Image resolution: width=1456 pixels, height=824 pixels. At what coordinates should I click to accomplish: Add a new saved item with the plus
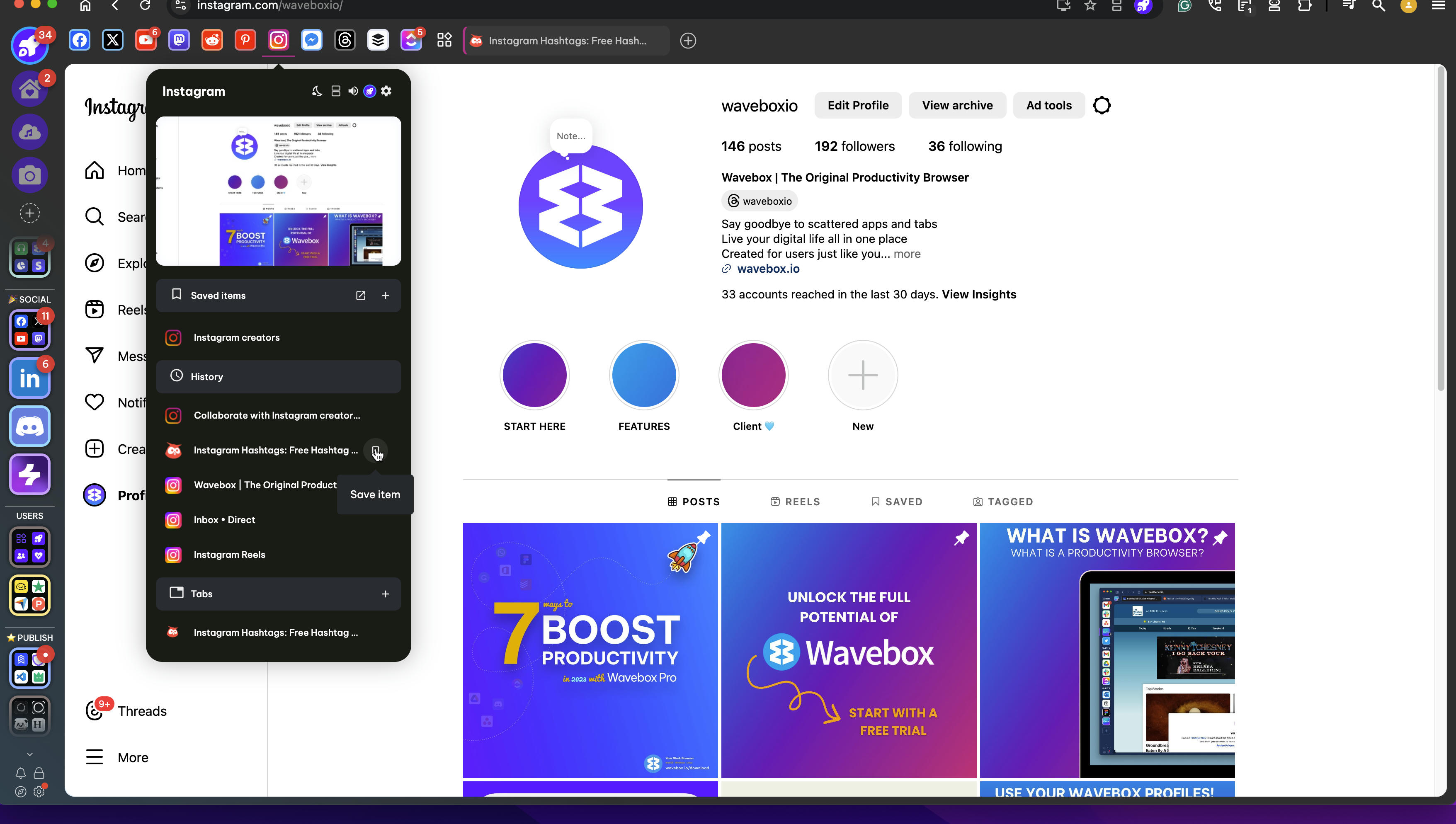pos(386,296)
